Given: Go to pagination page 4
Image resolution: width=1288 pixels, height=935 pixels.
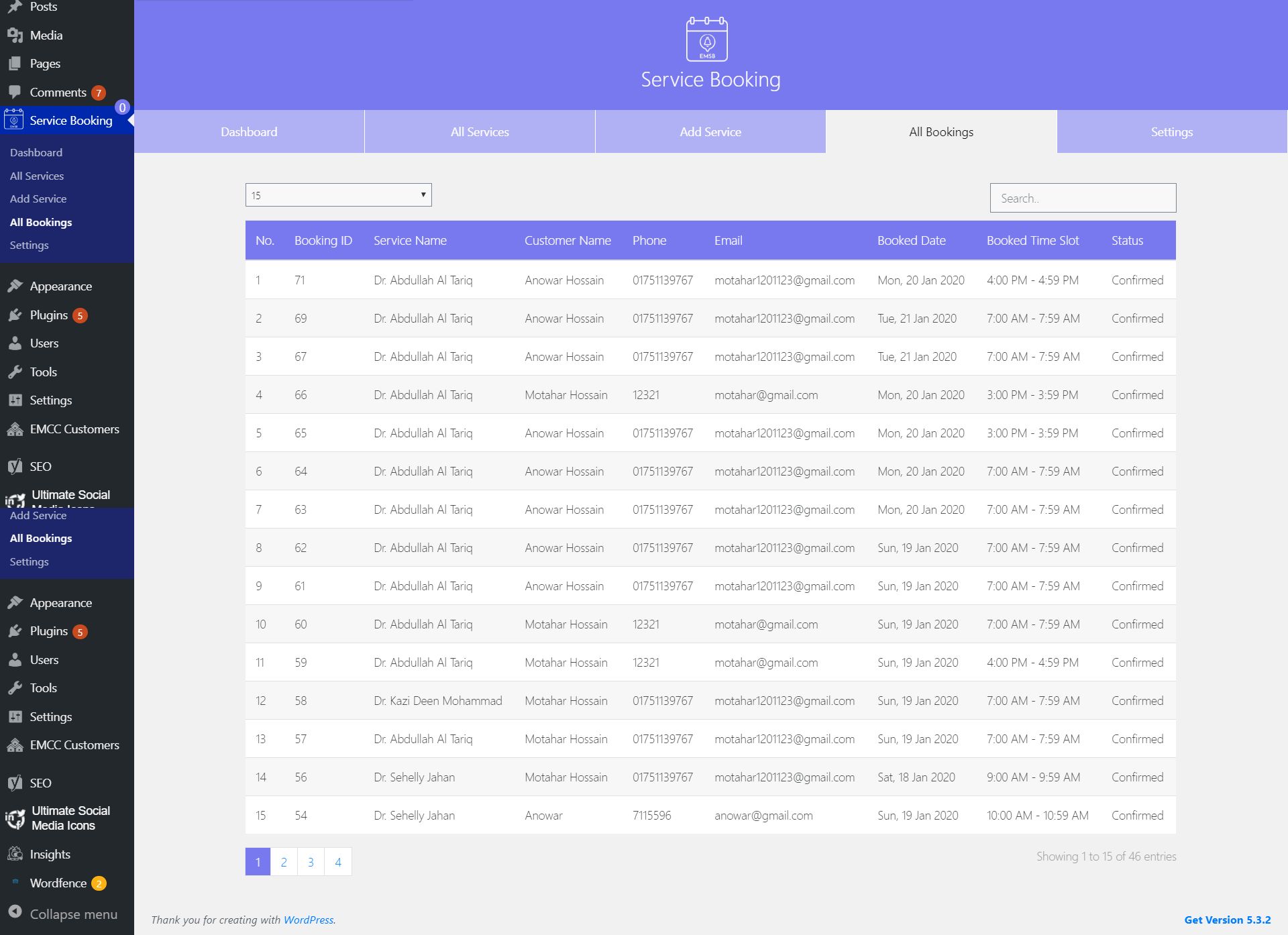Looking at the screenshot, I should [338, 862].
